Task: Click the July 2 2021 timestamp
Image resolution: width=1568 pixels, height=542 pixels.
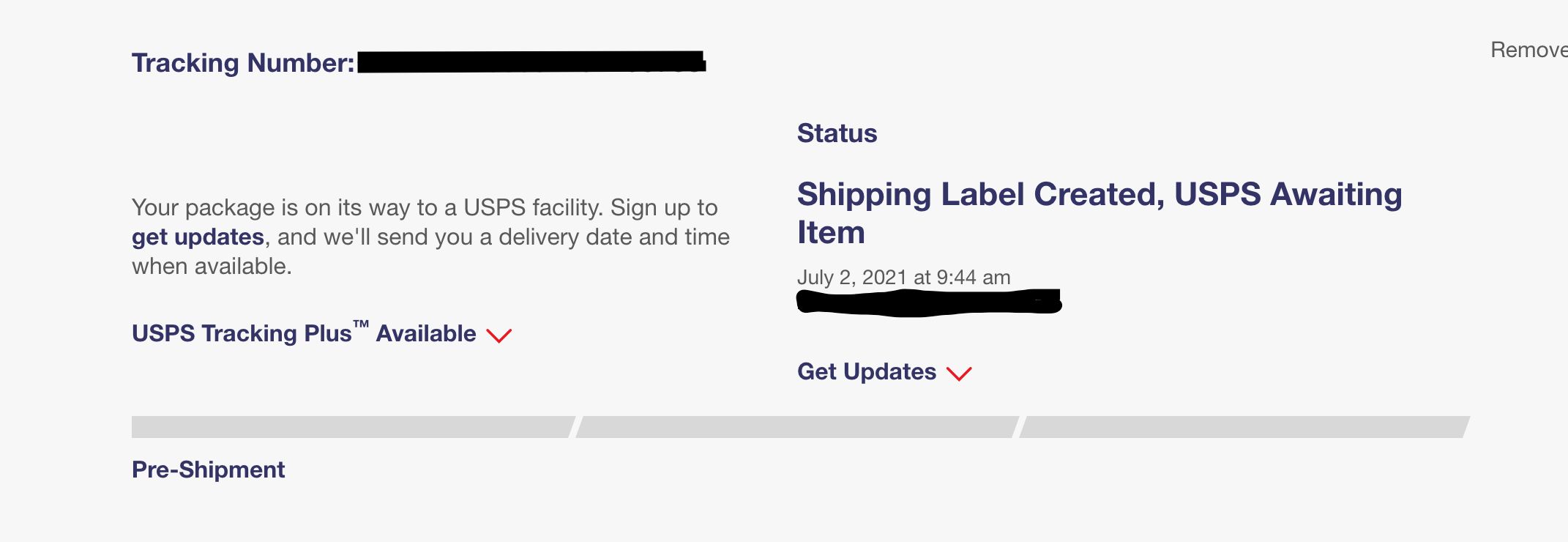Action: [902, 278]
